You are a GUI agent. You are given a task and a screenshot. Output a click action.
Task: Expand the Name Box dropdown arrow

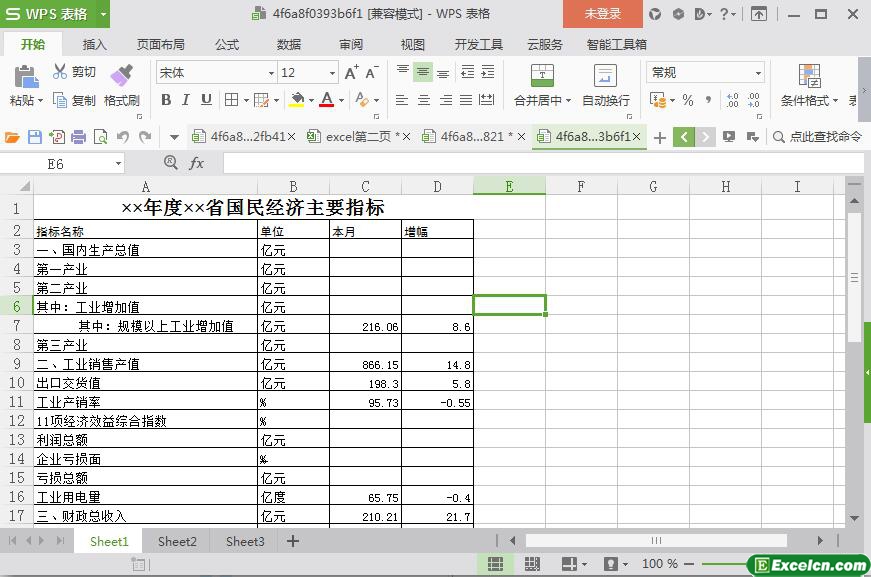click(x=118, y=164)
